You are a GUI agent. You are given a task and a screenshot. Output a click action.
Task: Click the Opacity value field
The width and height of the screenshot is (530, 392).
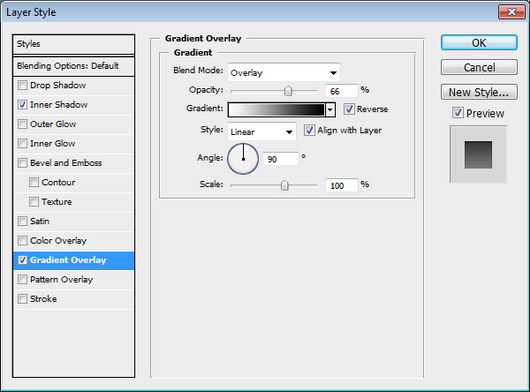341,91
